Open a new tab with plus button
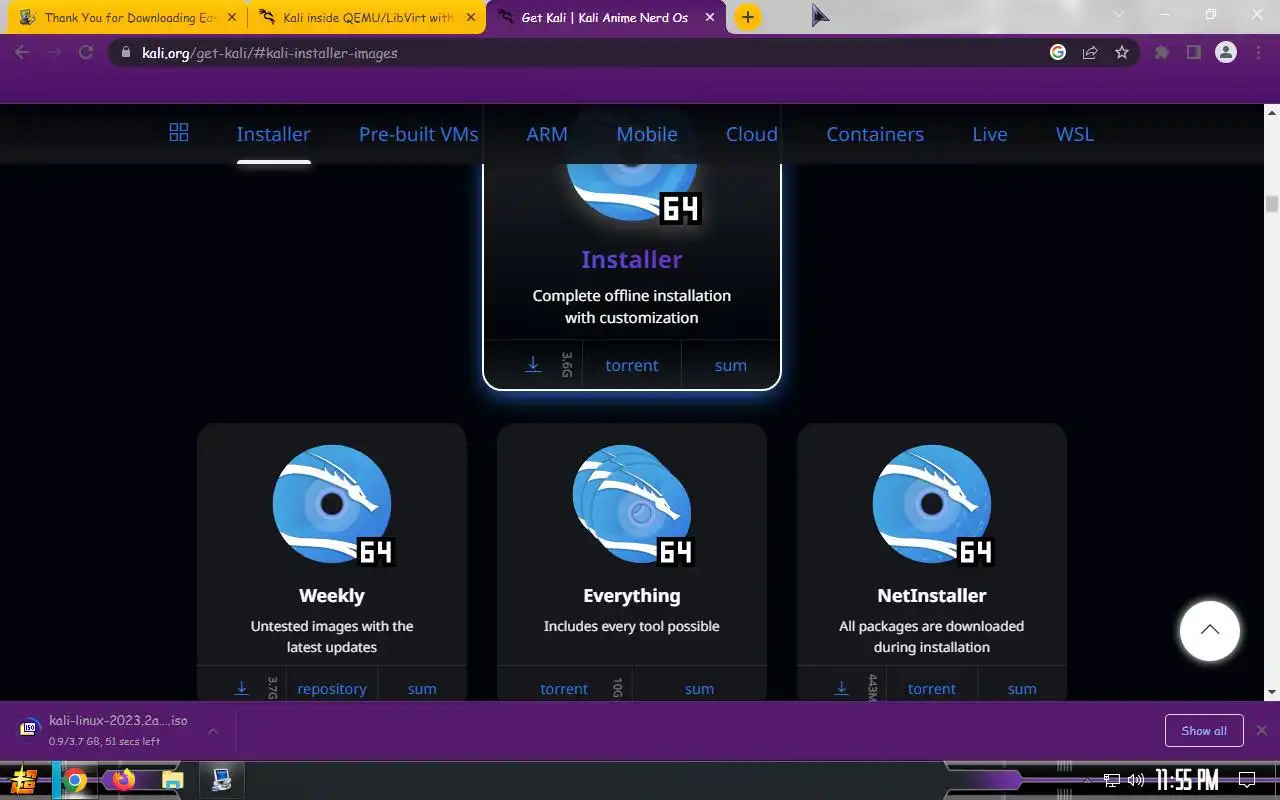The image size is (1280, 800). [747, 17]
